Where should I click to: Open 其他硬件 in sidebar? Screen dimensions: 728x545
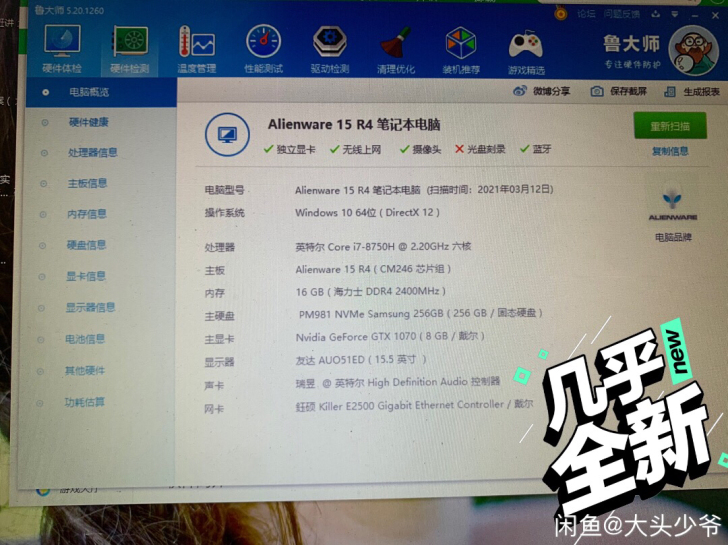click(x=84, y=370)
